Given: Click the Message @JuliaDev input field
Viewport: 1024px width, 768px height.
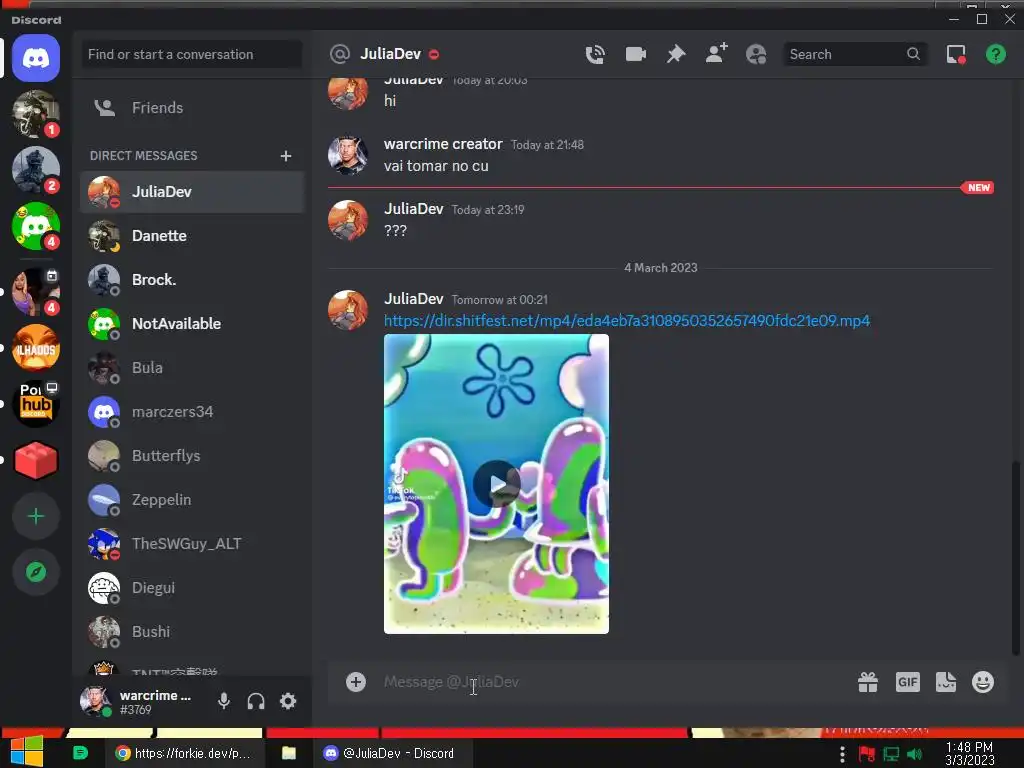Looking at the screenshot, I should (x=614, y=682).
